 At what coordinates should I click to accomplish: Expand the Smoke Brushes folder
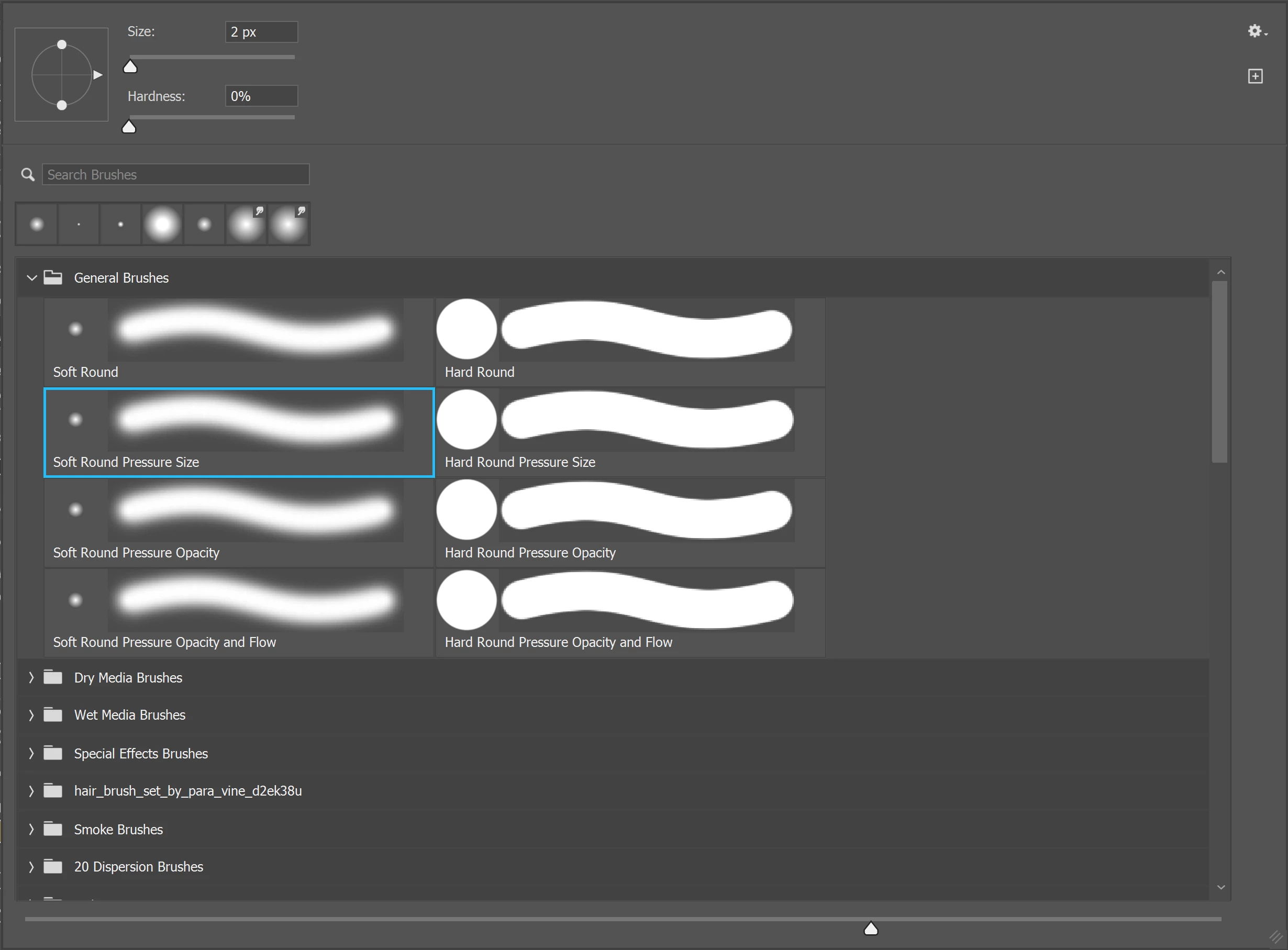click(x=31, y=829)
